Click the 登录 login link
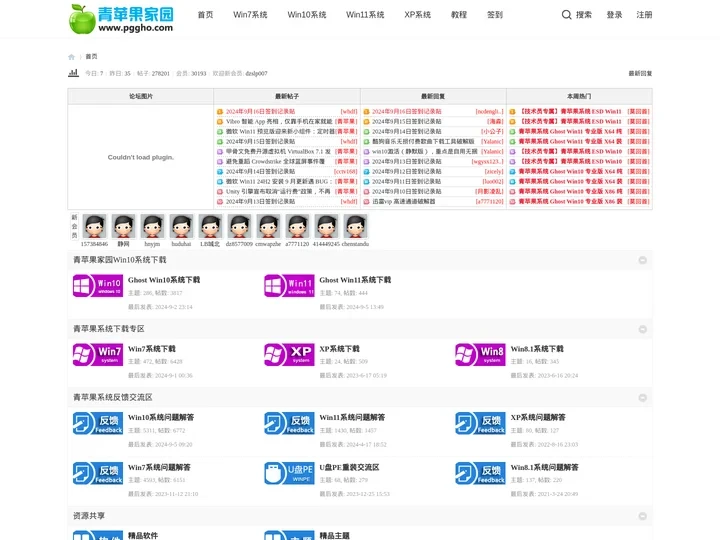 click(614, 15)
